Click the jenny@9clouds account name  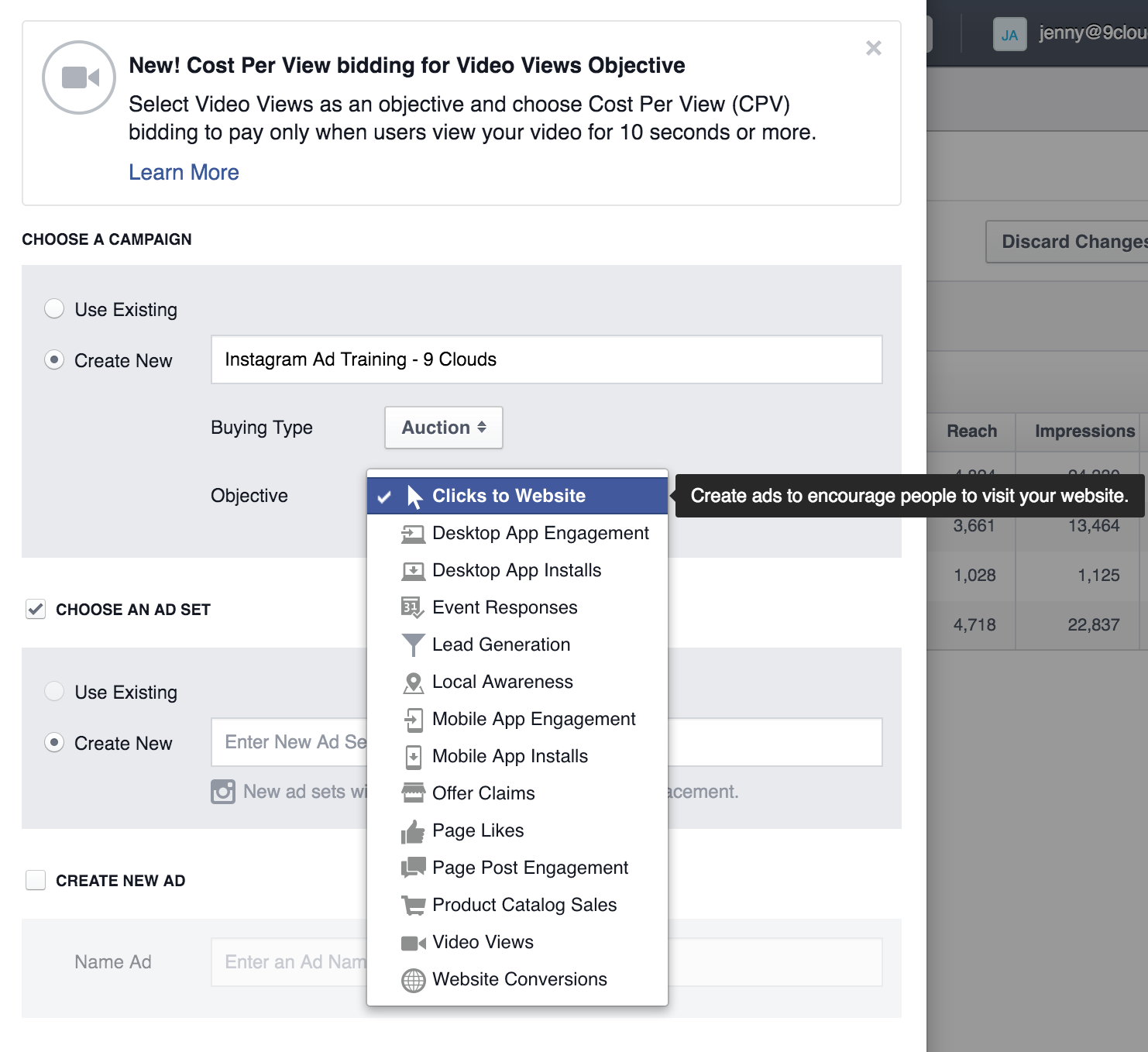click(1093, 33)
